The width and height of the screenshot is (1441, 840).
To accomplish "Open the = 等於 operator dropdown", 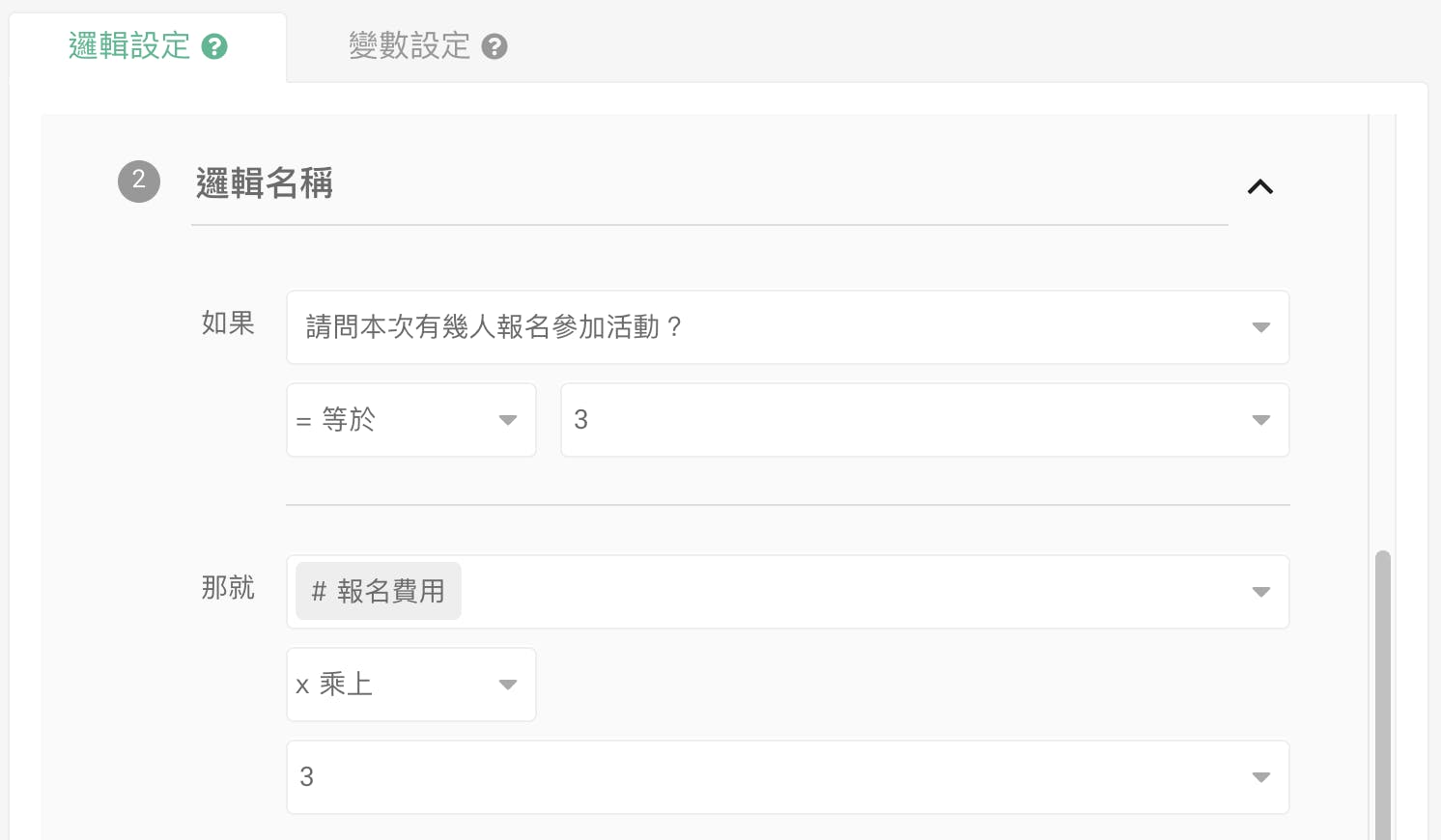I will pyautogui.click(x=396, y=420).
